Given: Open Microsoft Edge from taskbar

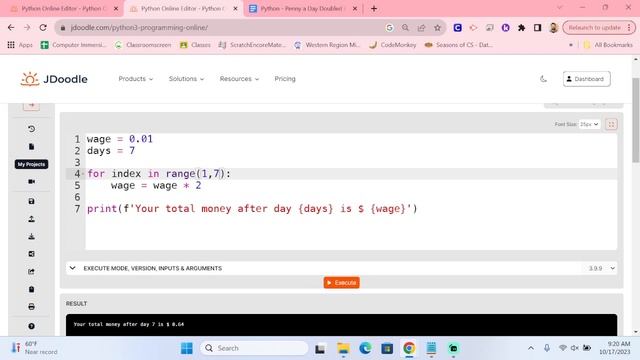Looking at the screenshot, I should (x=365, y=348).
